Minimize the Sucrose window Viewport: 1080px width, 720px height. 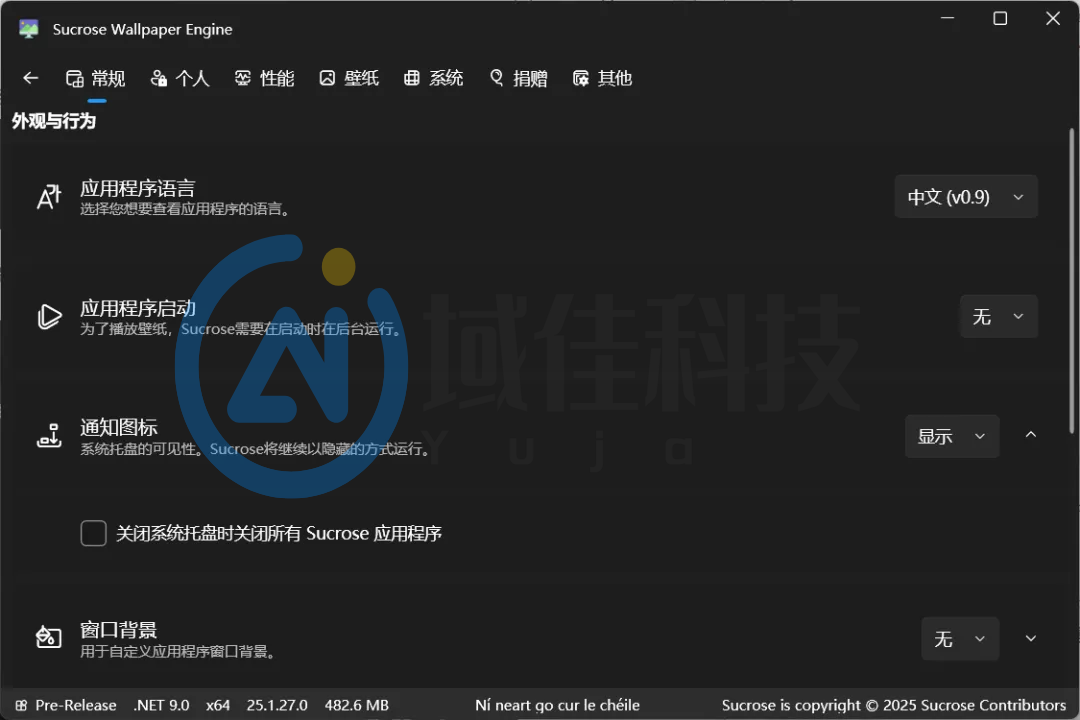click(x=948, y=19)
